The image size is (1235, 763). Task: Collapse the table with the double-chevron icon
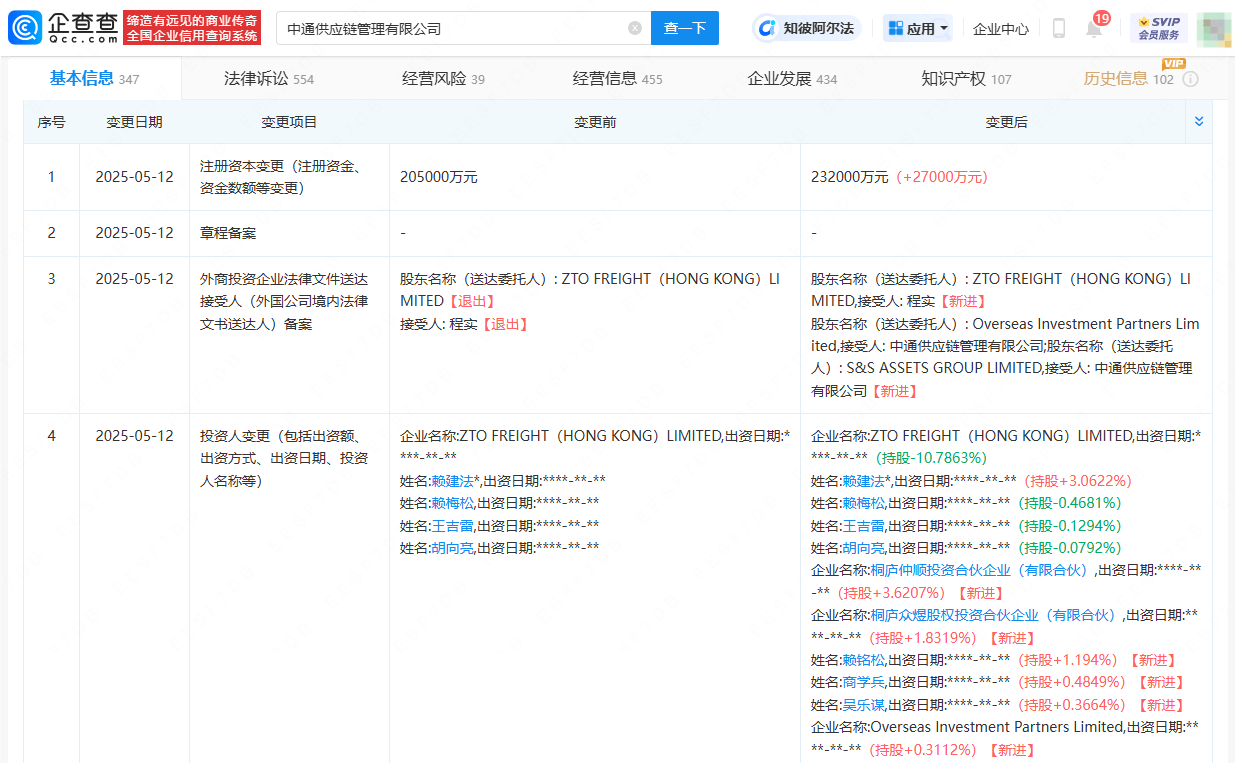tap(1199, 121)
